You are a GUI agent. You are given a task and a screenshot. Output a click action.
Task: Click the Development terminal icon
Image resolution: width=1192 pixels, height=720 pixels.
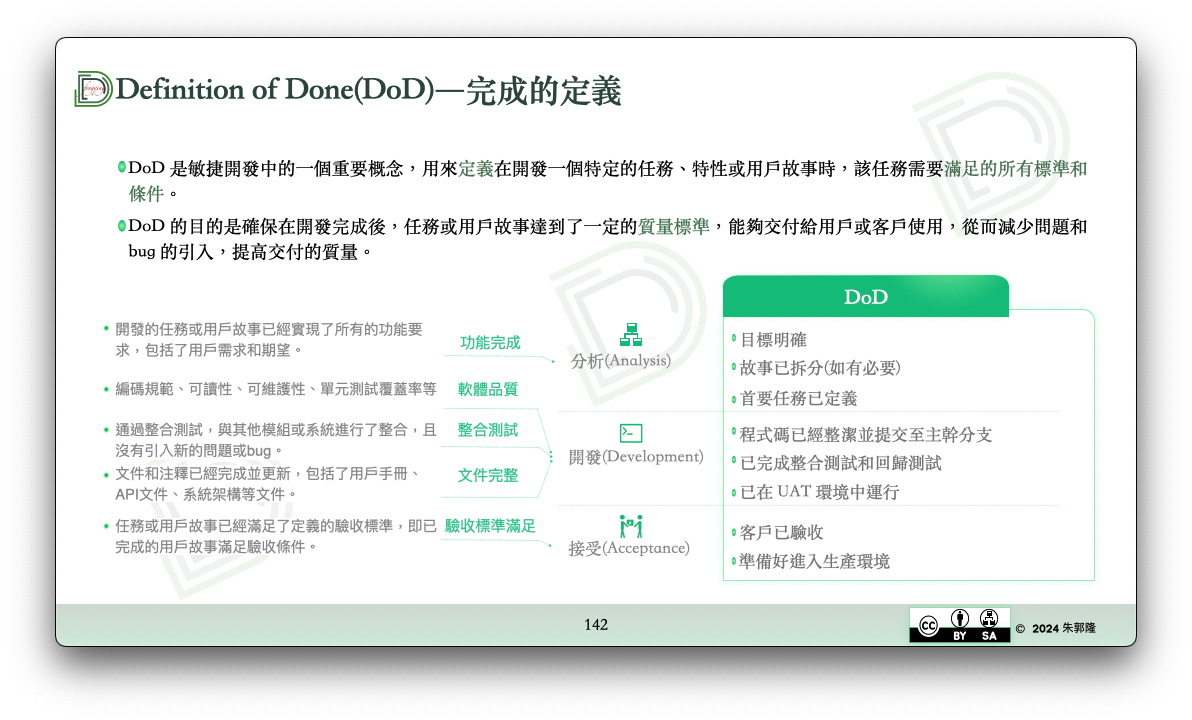pos(630,433)
